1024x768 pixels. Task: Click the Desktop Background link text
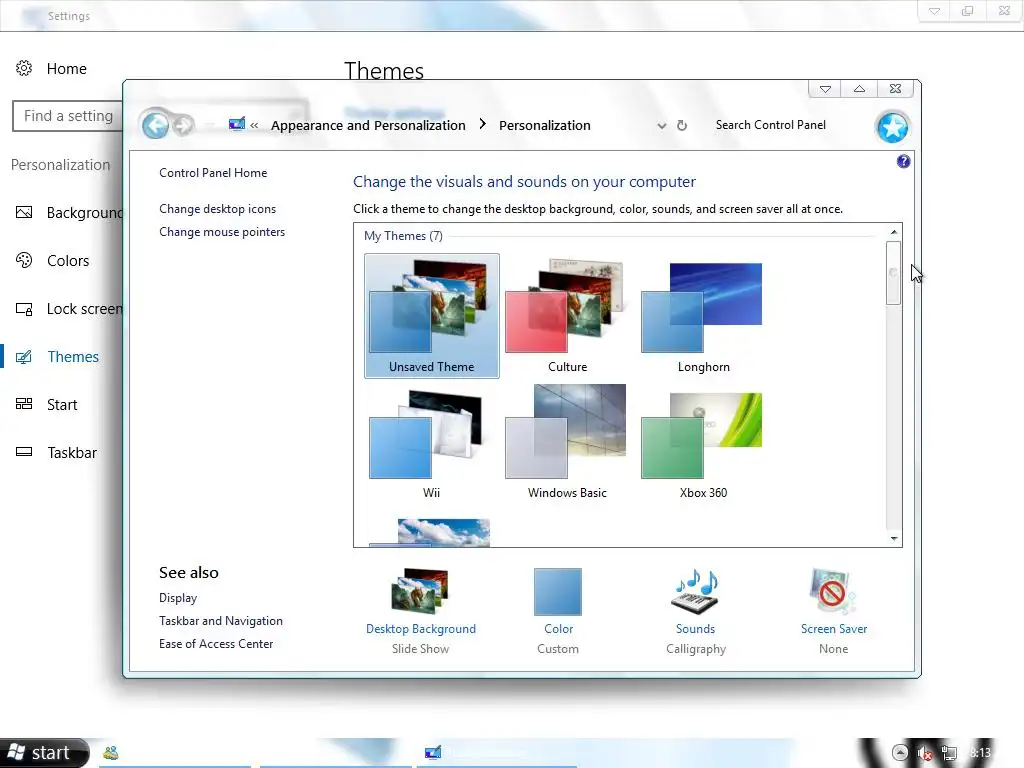421,629
